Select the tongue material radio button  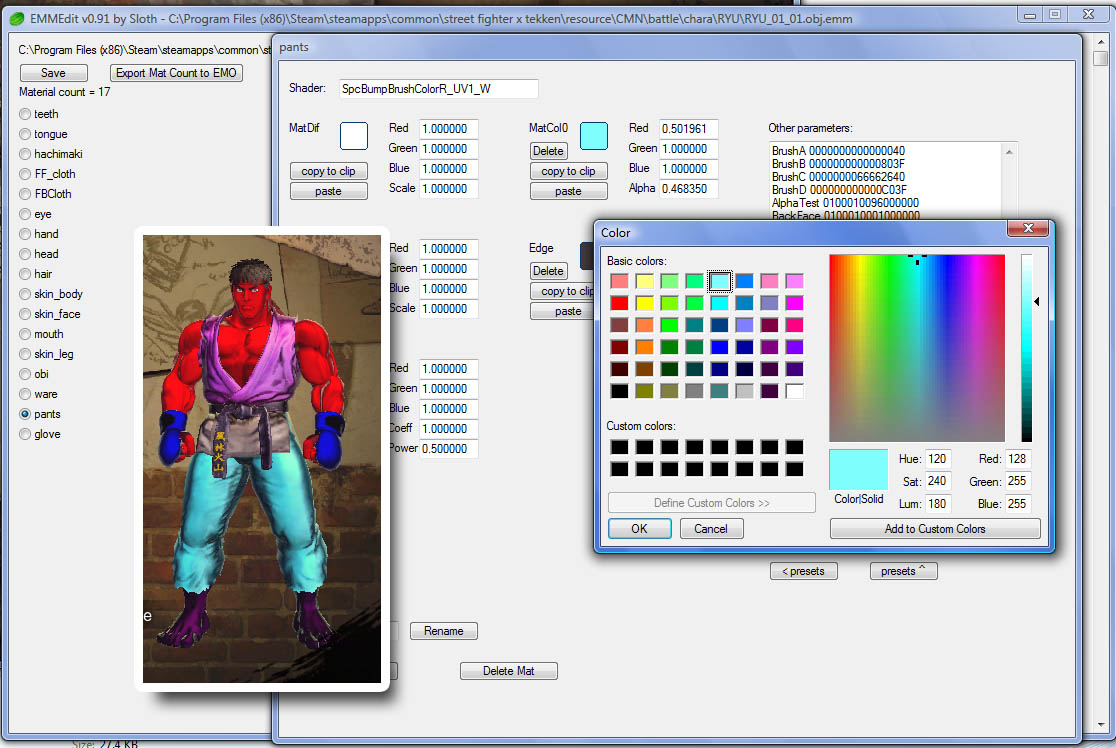coord(26,134)
